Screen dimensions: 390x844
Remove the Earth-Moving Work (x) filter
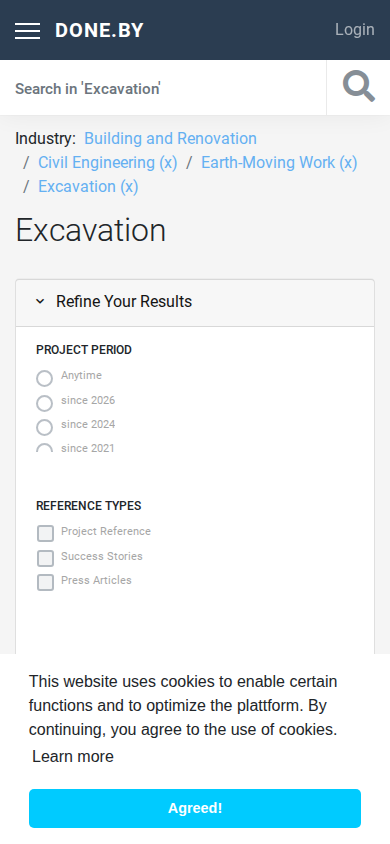pyautogui.click(x=279, y=163)
